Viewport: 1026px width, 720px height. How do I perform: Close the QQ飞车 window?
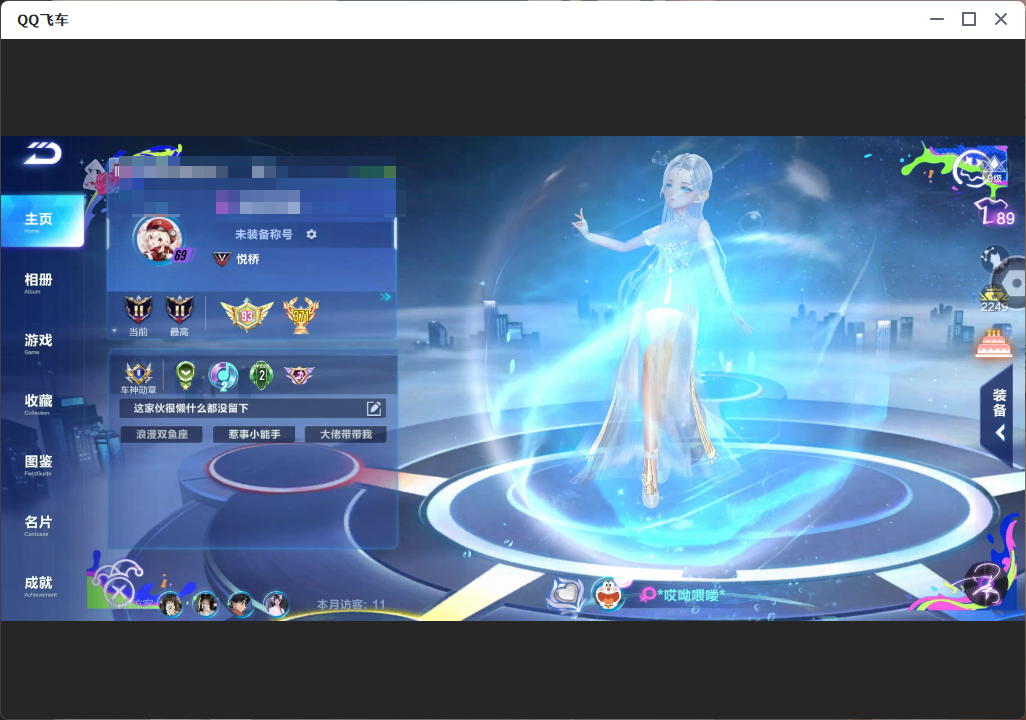pyautogui.click(x=1001, y=19)
